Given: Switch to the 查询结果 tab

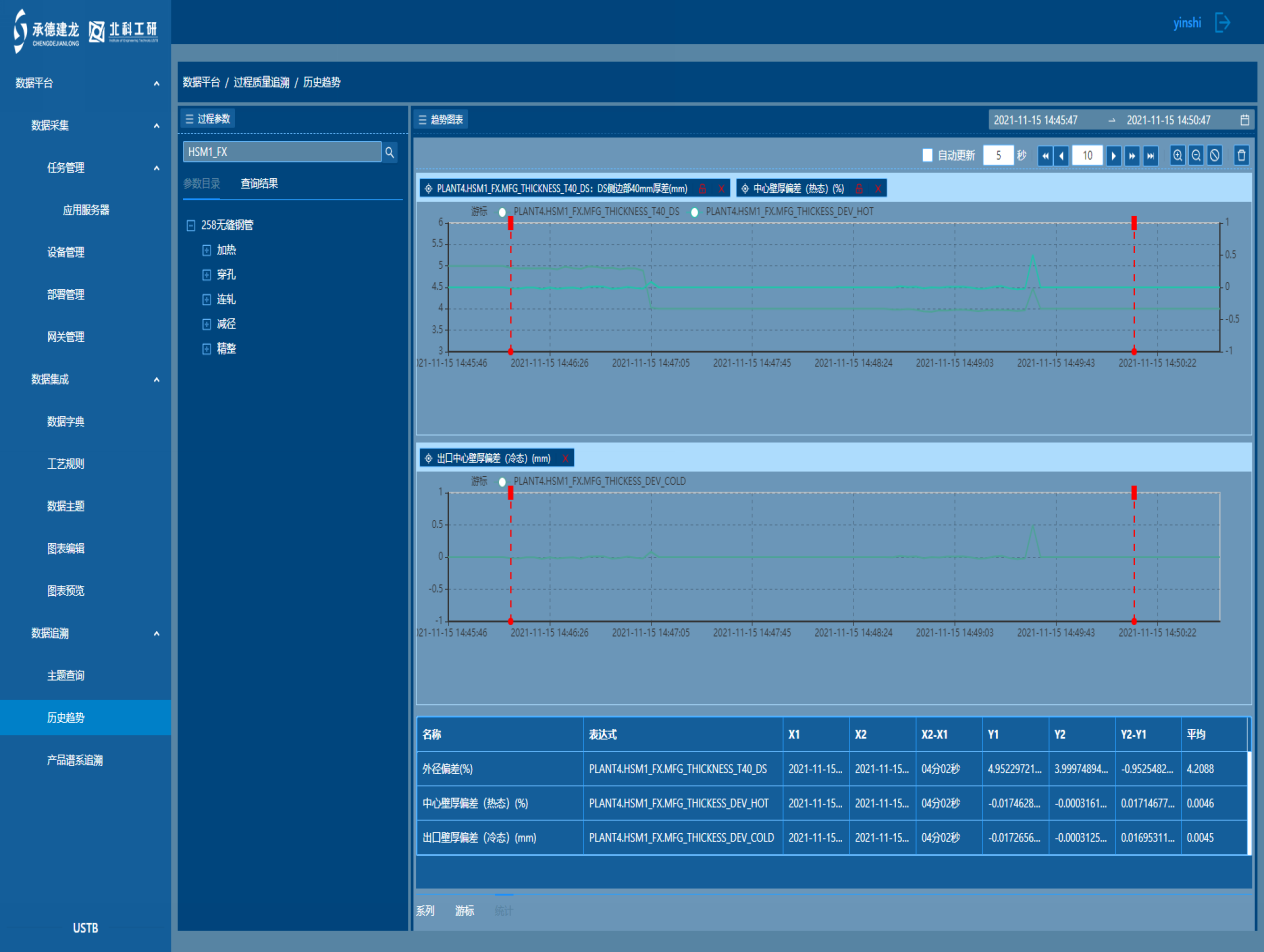Looking at the screenshot, I should click(259, 184).
